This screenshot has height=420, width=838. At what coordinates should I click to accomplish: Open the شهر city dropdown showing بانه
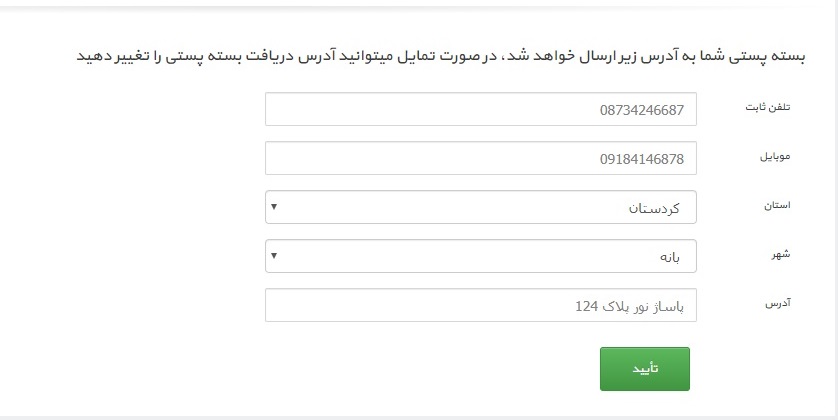click(x=480, y=256)
